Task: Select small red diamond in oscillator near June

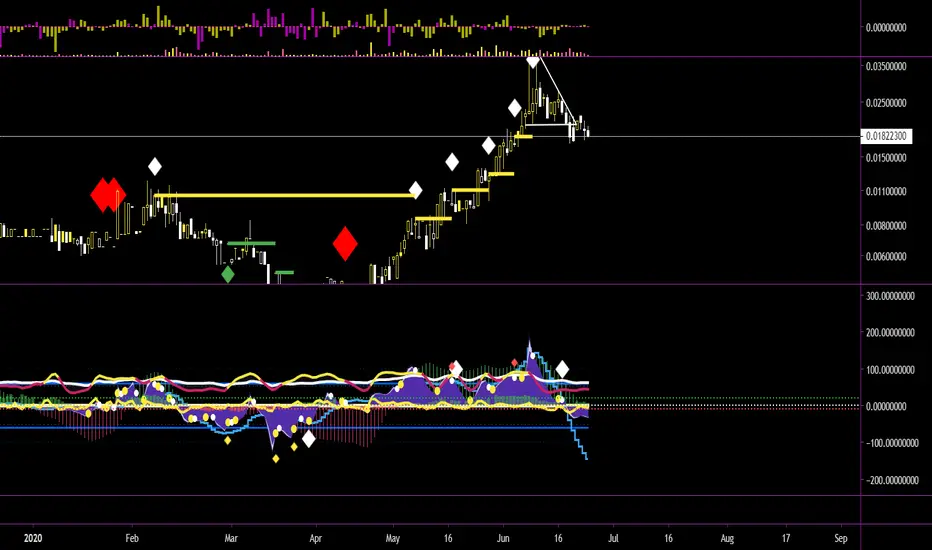Action: (x=514, y=363)
